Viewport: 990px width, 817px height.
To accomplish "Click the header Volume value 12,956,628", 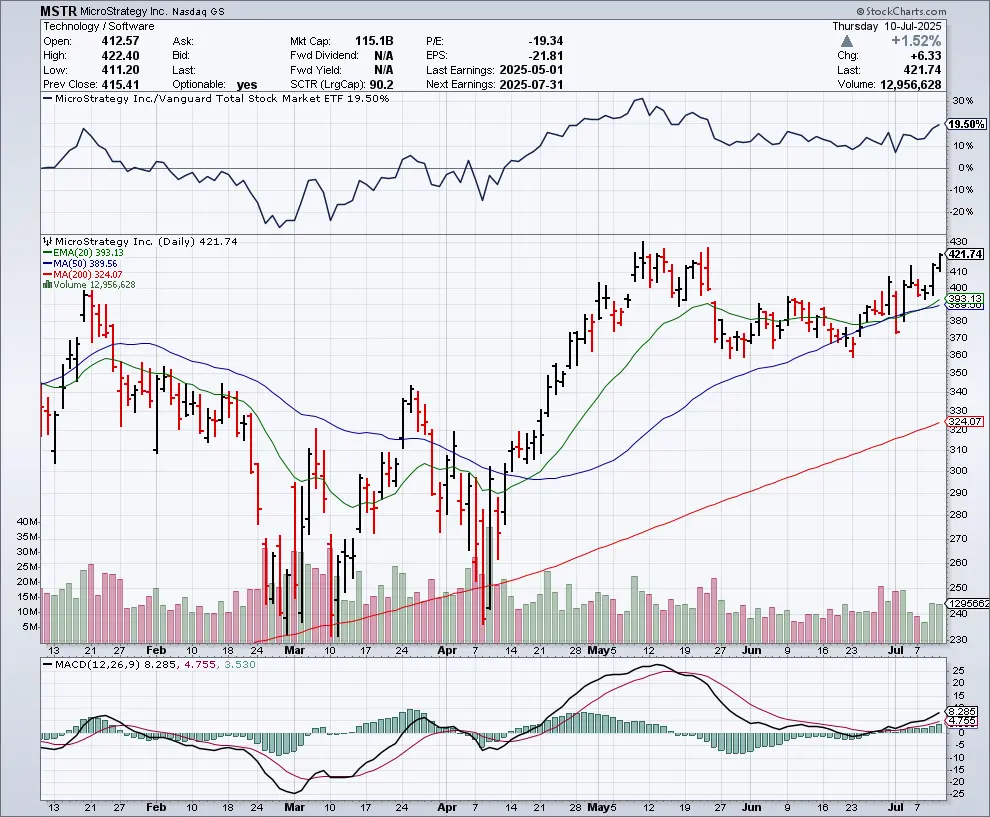I will click(x=910, y=85).
